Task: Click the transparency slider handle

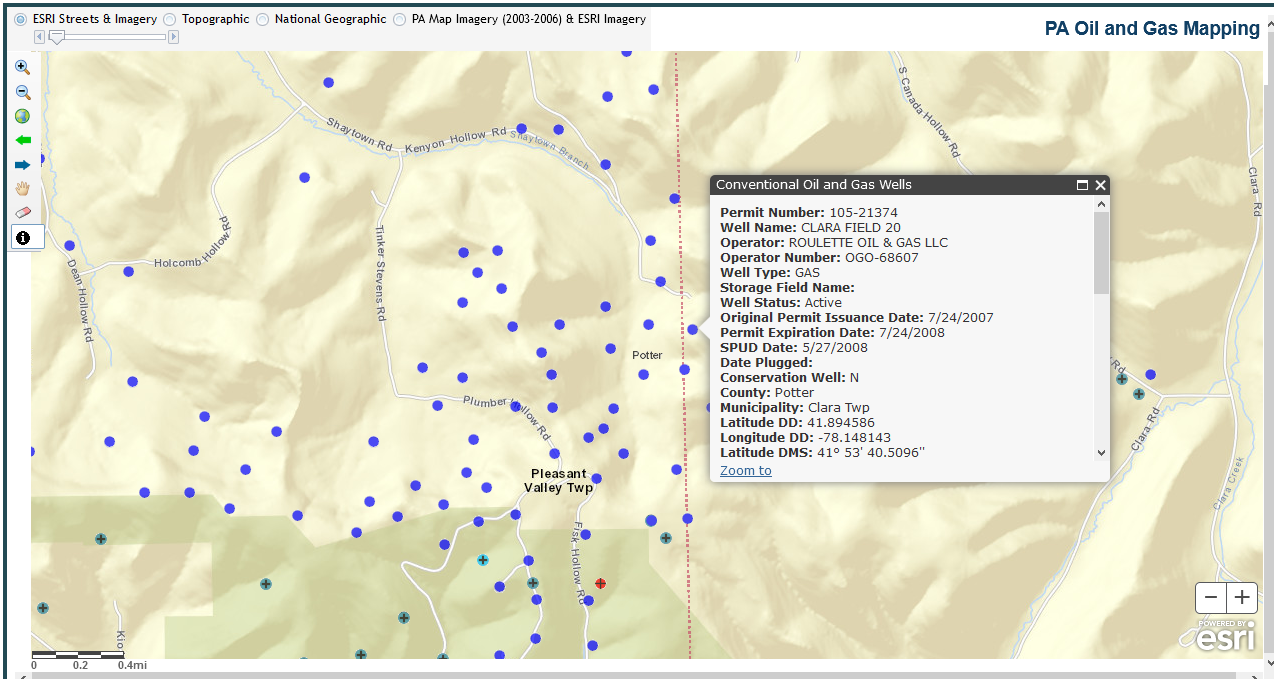Action: coord(57,37)
